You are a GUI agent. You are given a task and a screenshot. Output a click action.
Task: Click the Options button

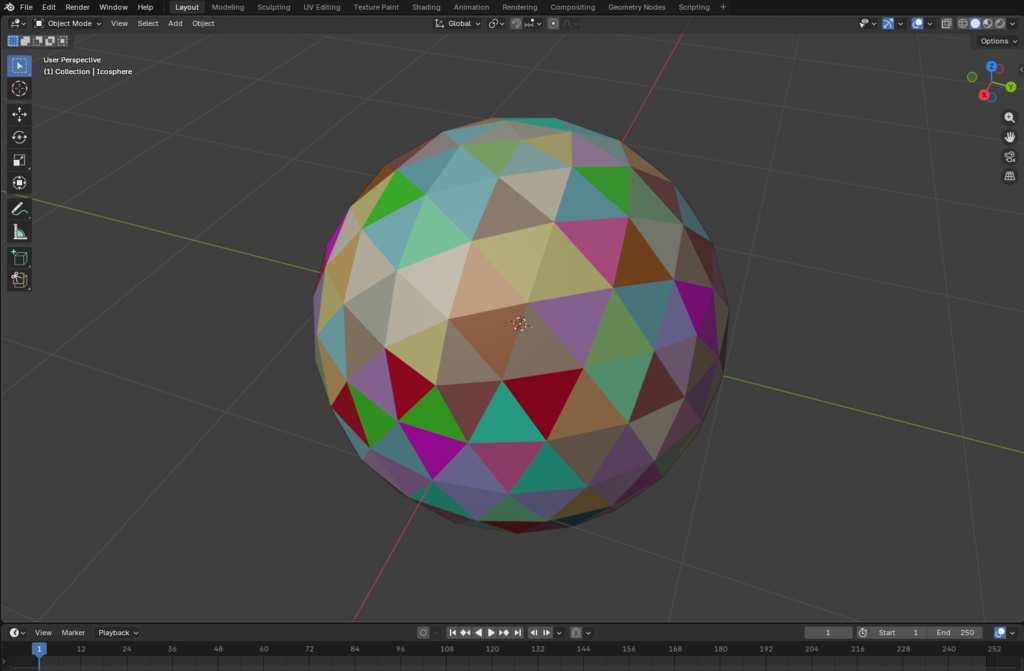[x=996, y=40]
